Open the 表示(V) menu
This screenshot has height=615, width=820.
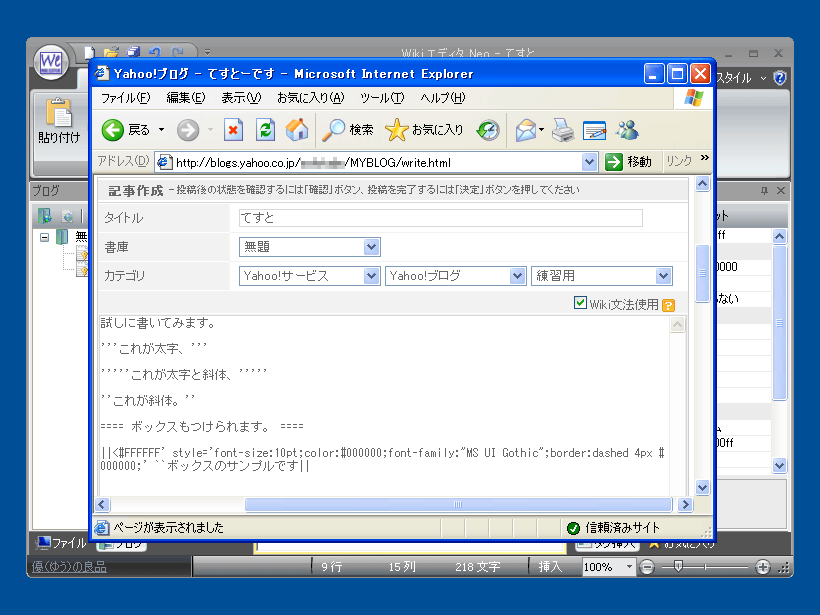[x=241, y=98]
